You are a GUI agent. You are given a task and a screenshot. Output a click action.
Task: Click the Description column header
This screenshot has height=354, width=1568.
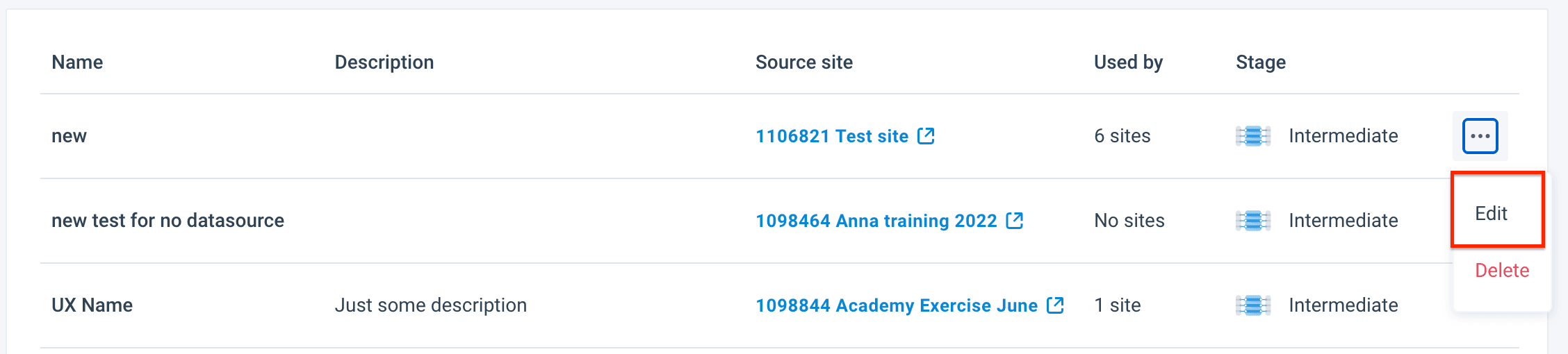384,62
